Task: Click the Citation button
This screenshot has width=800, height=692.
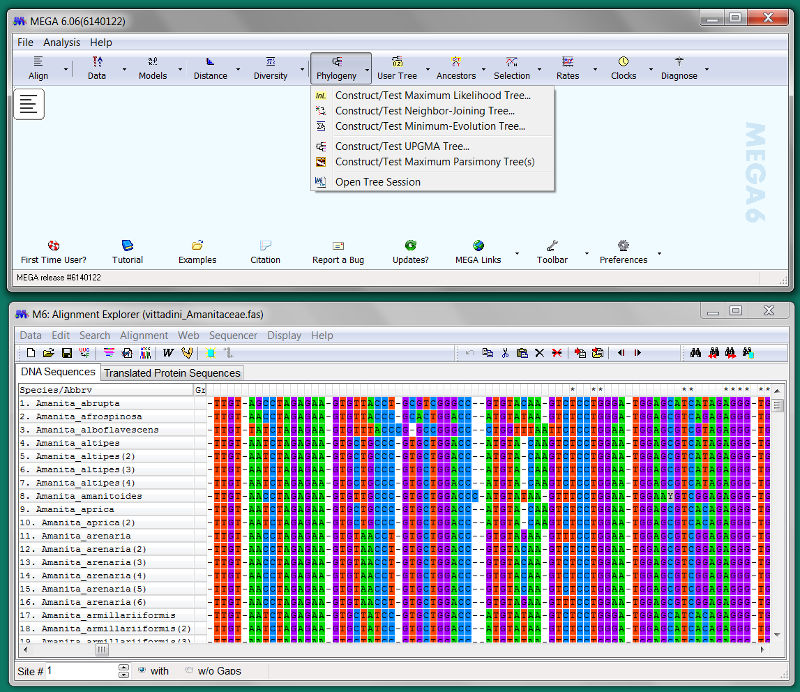Action: pyautogui.click(x=265, y=252)
